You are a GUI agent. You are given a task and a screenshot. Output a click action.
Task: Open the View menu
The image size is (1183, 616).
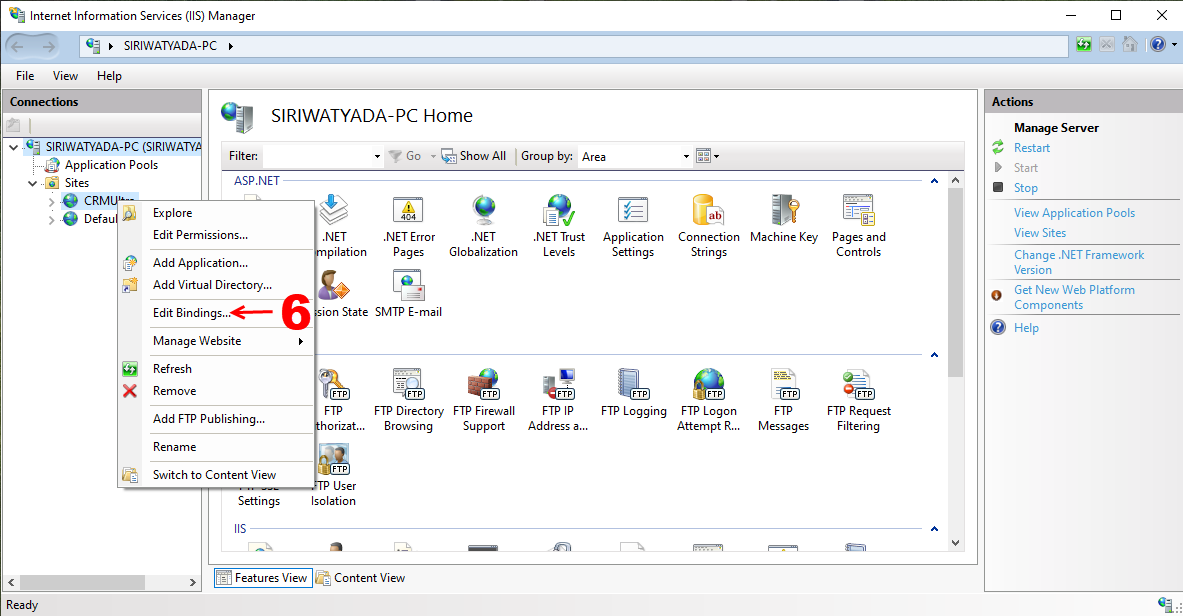65,76
